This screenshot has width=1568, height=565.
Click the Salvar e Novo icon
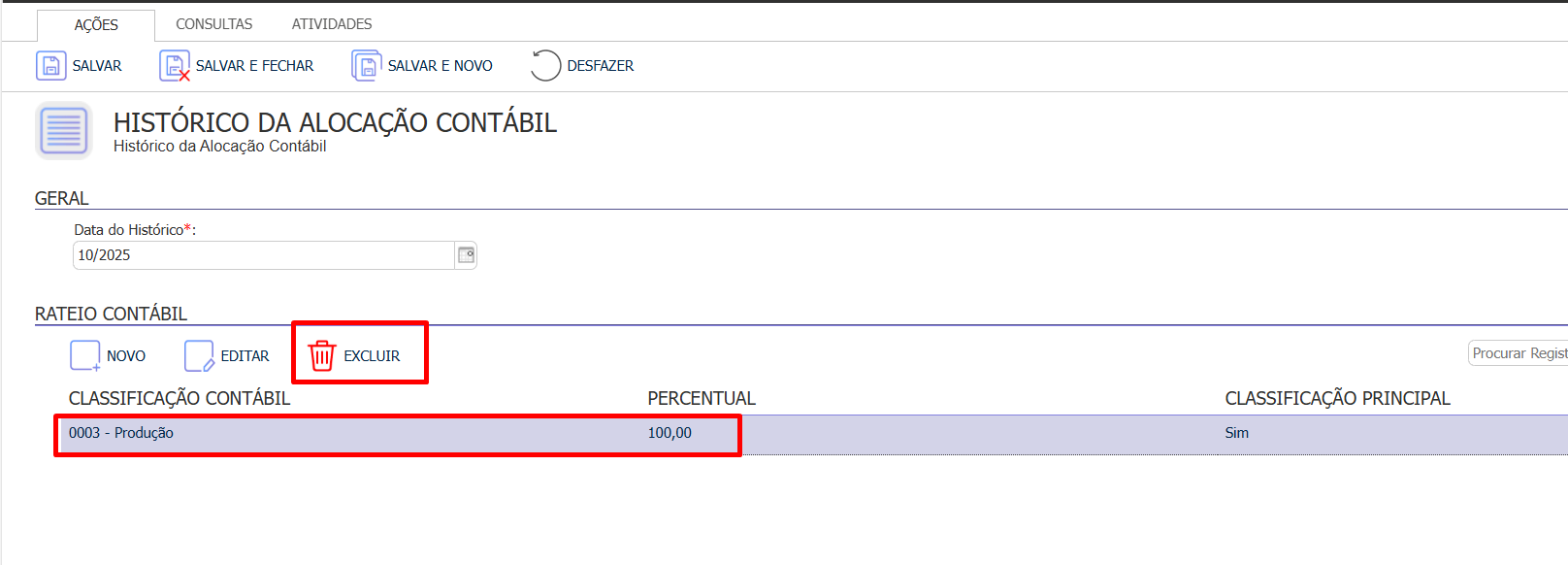(366, 66)
